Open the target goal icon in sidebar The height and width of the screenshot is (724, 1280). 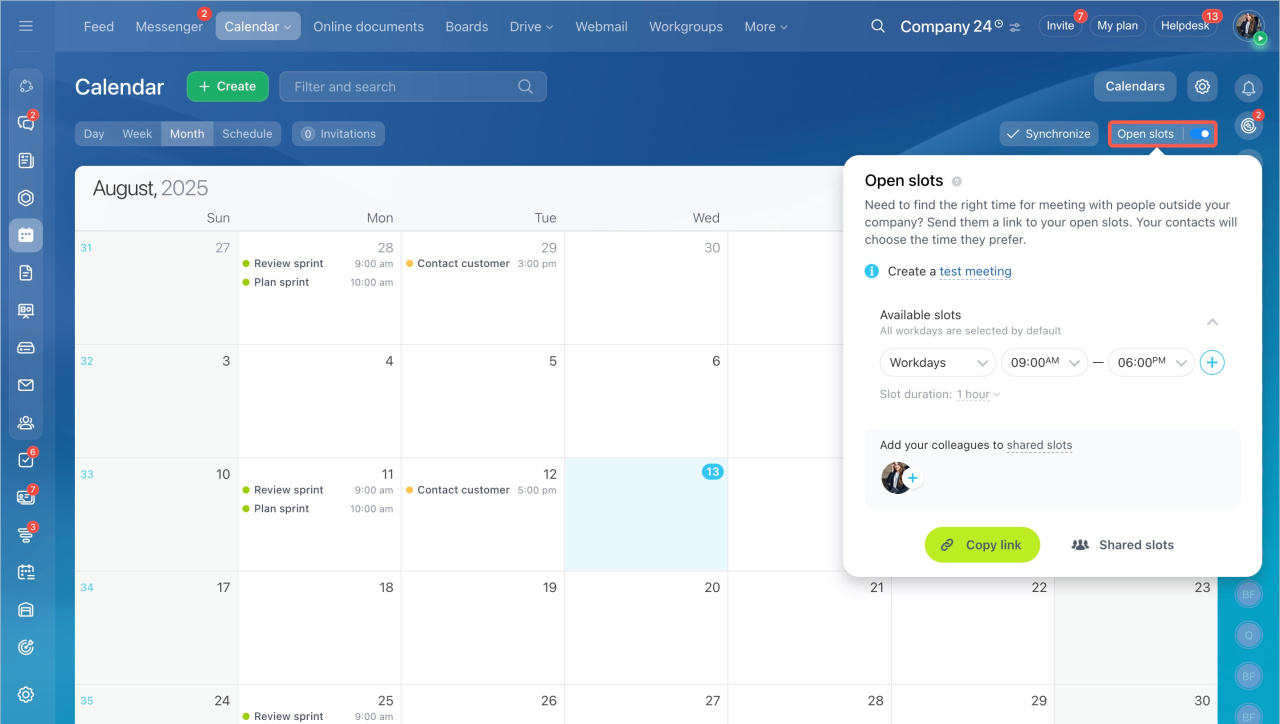pos(26,647)
